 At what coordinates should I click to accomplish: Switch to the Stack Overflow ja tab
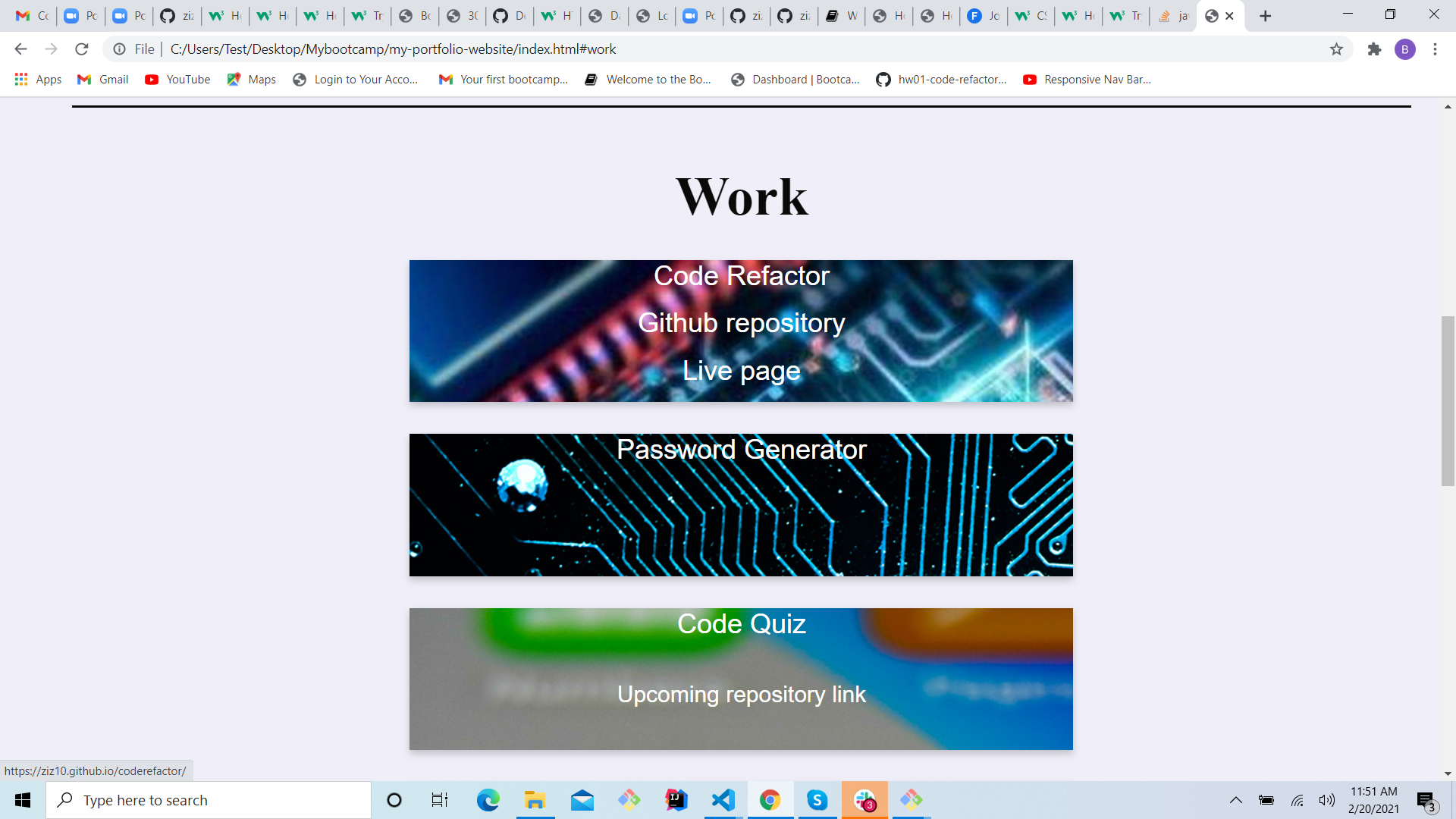pos(1172,16)
